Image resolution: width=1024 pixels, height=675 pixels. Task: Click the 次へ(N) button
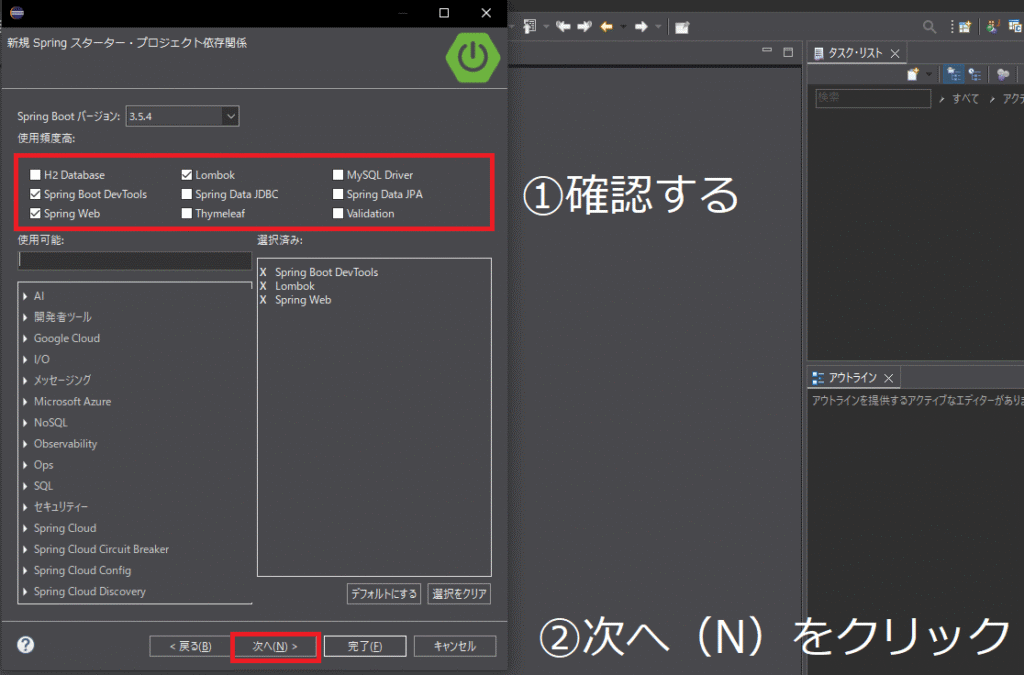pyautogui.click(x=275, y=646)
